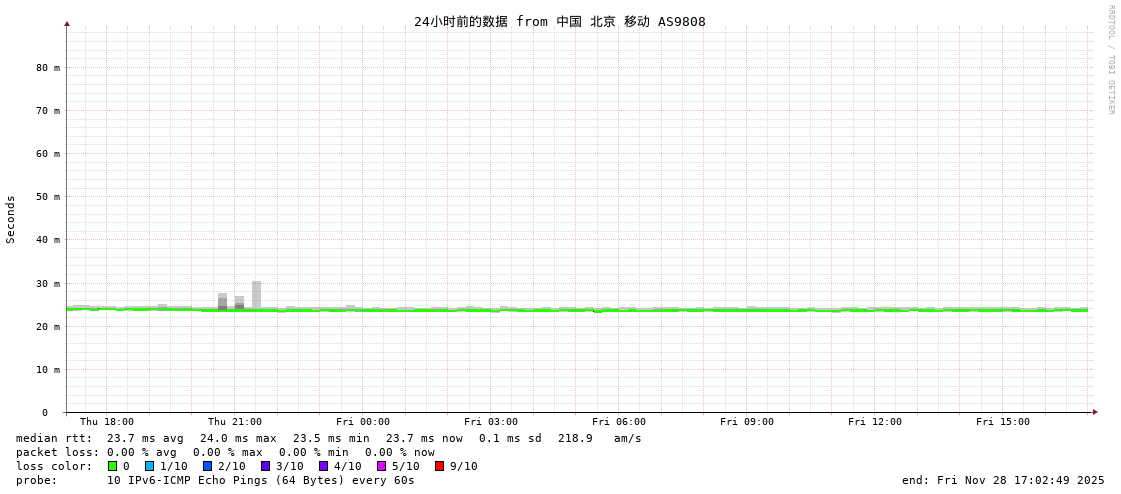Viewport: 1121px width, 494px height.
Task: Click the tallest gray latency spike near Thu 21:00
Action: [x=256, y=294]
